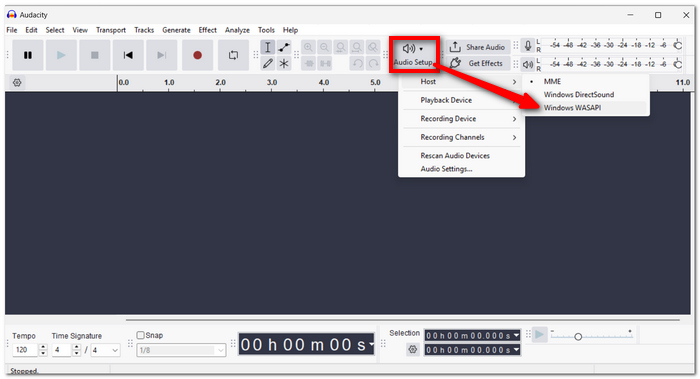This screenshot has width=700, height=379.
Task: Open selection end time format dropdown
Action: tap(517, 350)
